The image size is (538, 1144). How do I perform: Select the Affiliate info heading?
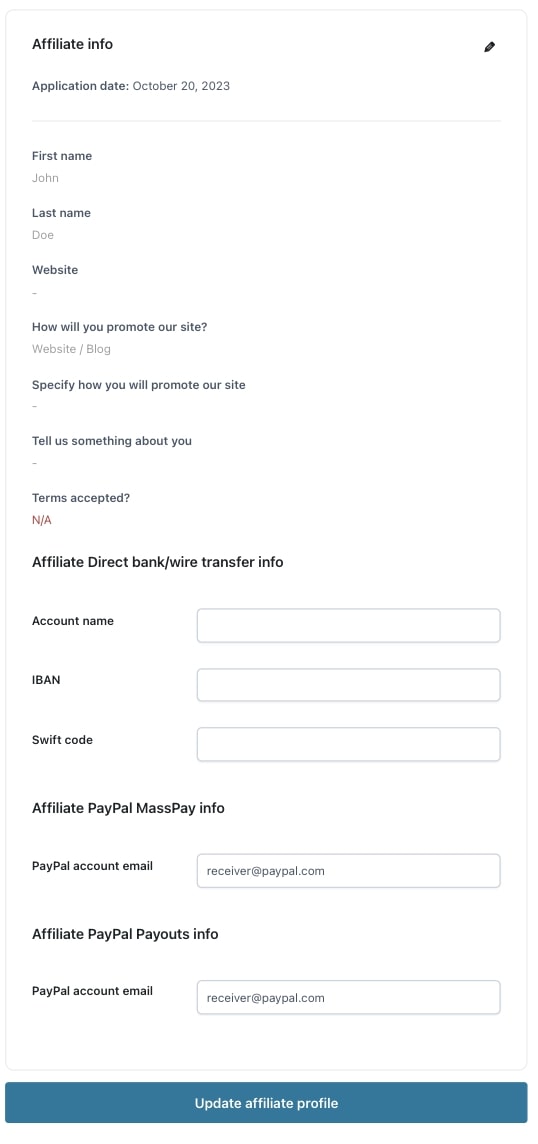click(x=72, y=45)
